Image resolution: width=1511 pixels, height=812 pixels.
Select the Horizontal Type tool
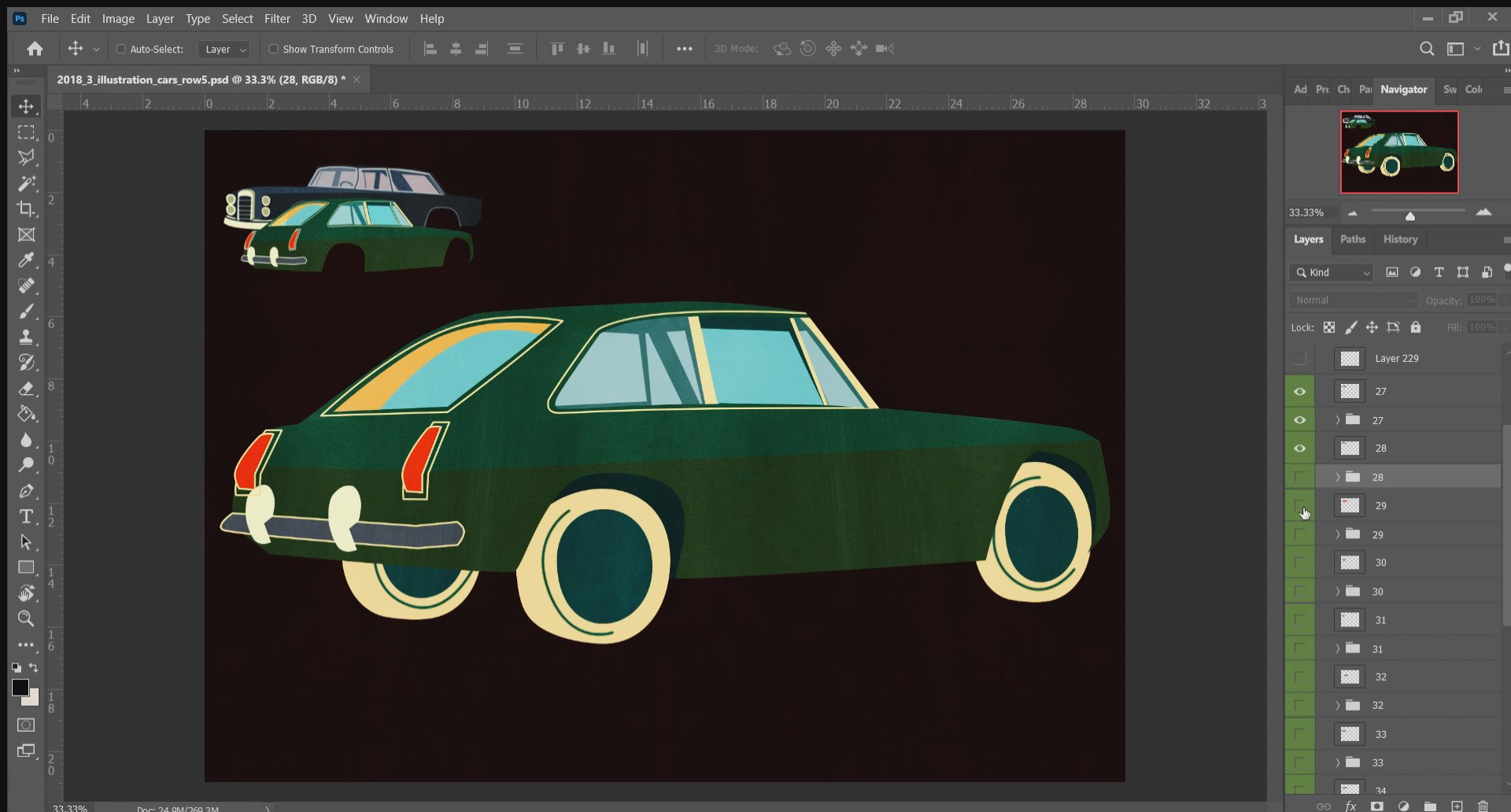tap(26, 516)
